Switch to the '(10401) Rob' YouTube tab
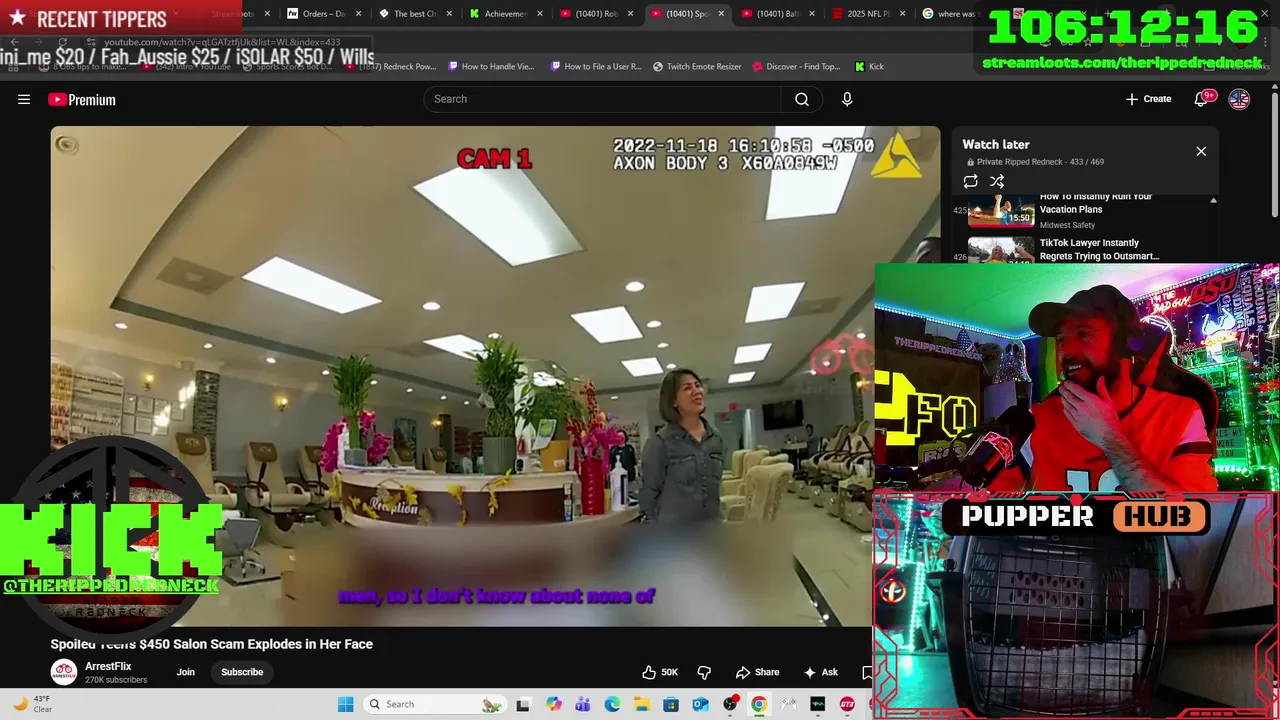 point(596,14)
